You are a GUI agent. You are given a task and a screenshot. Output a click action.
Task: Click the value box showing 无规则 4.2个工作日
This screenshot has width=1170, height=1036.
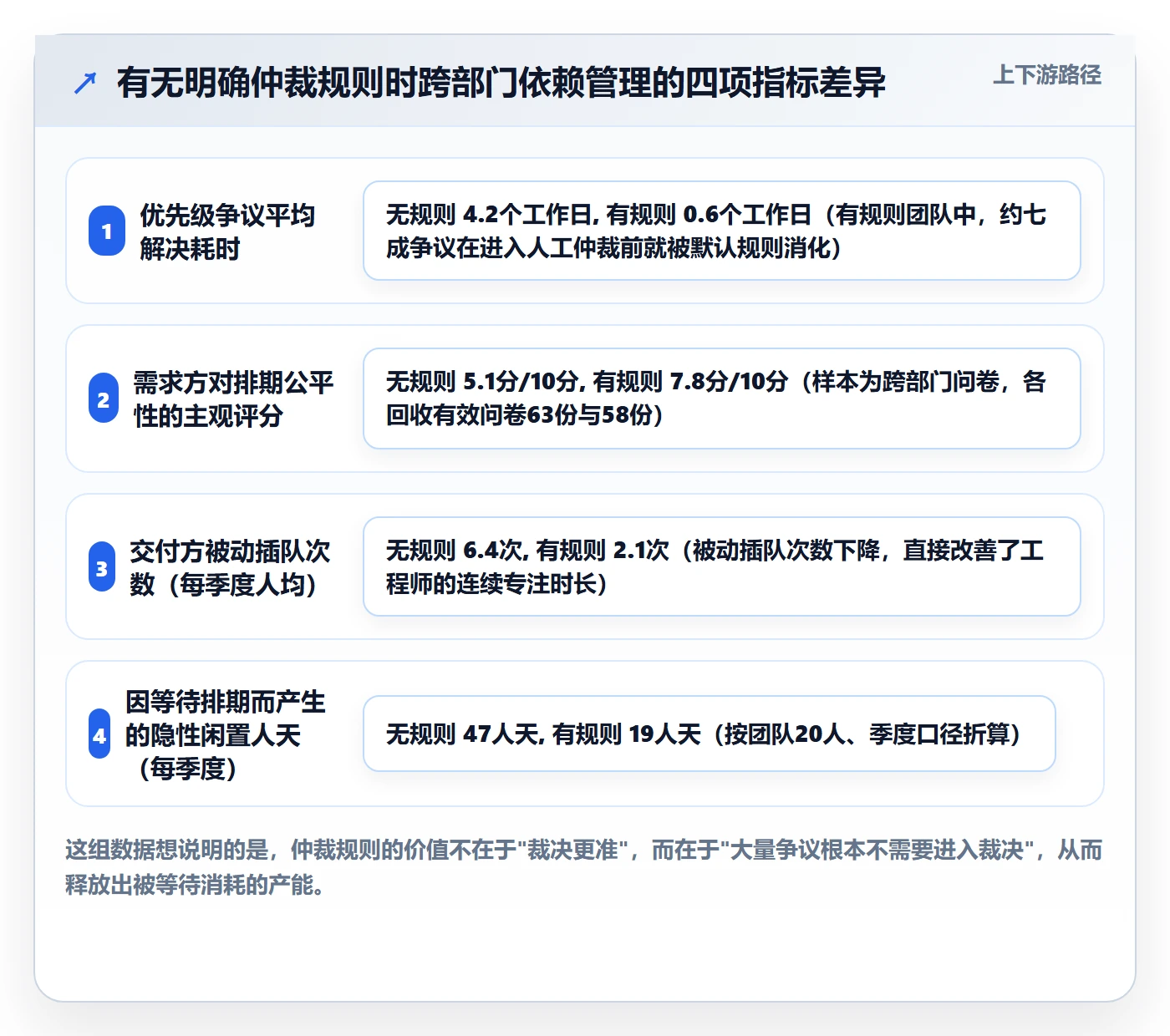pos(722,231)
